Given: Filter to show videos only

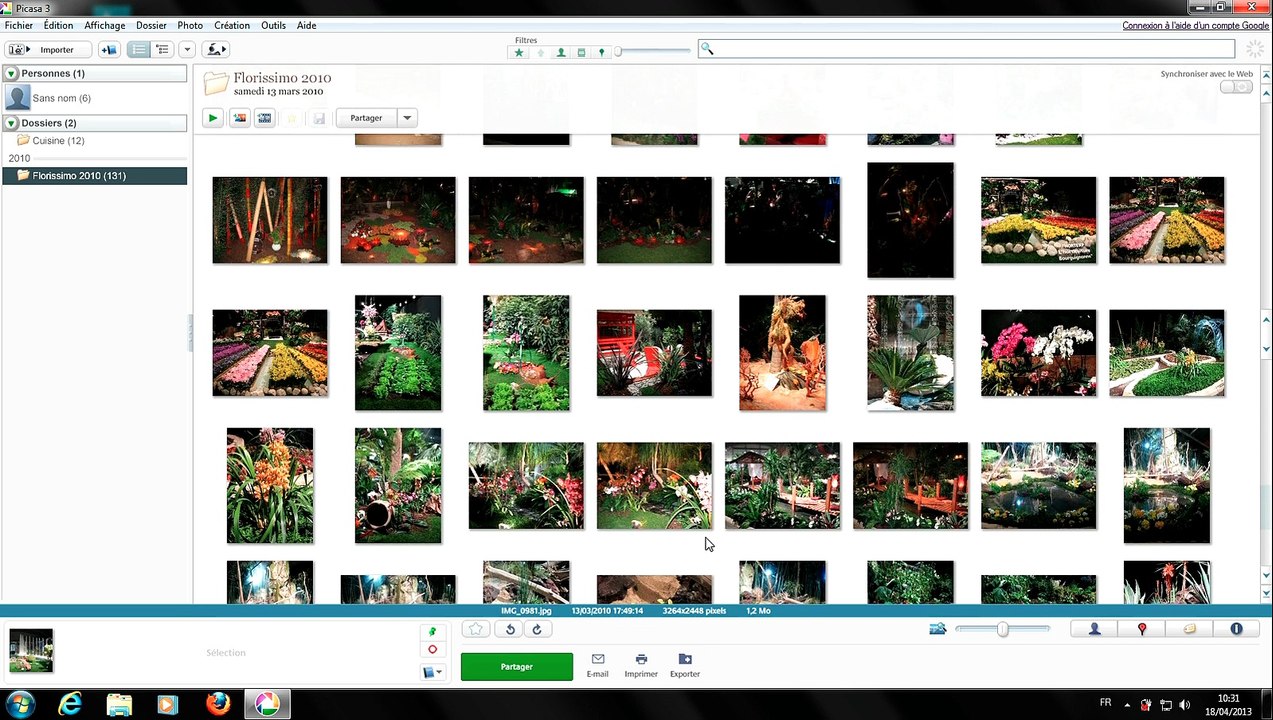Looking at the screenshot, I should point(581,52).
